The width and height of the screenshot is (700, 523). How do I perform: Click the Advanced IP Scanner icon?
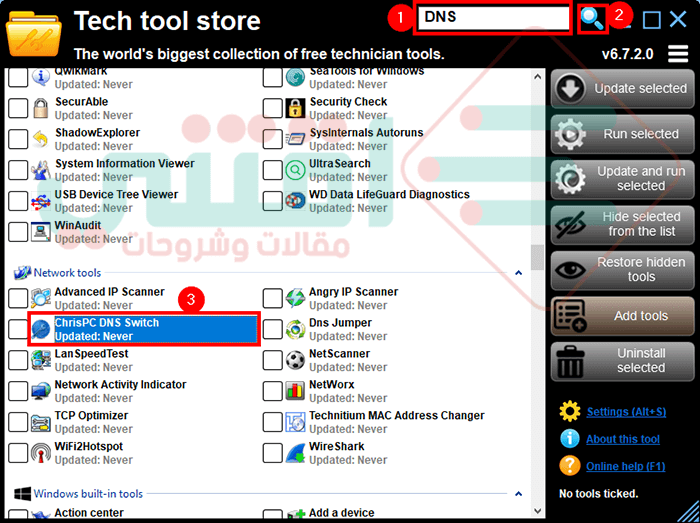pyautogui.click(x=41, y=298)
